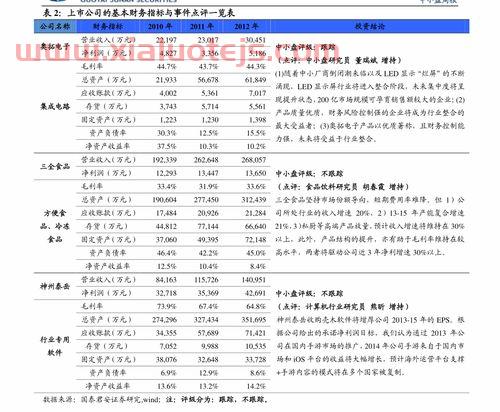This screenshot has width=500, height=412.
Task: Select the '财务指标' column header
Action: pyautogui.click(x=108, y=26)
